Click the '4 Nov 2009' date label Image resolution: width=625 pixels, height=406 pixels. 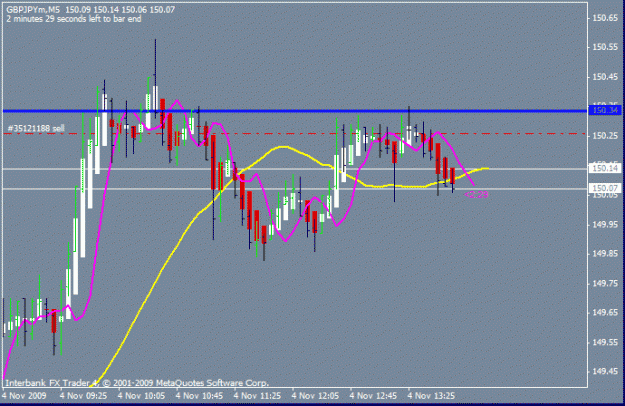pos(24,396)
